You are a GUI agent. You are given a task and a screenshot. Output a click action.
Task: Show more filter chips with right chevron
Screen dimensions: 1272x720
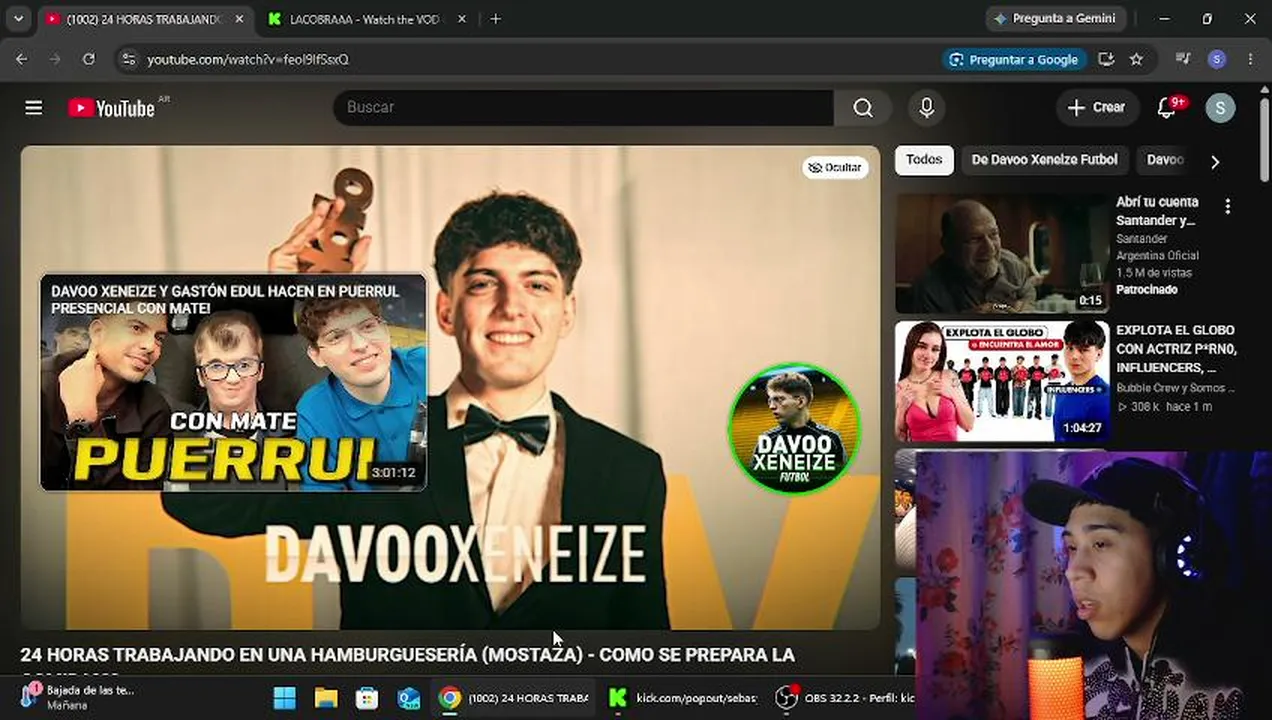click(1215, 161)
